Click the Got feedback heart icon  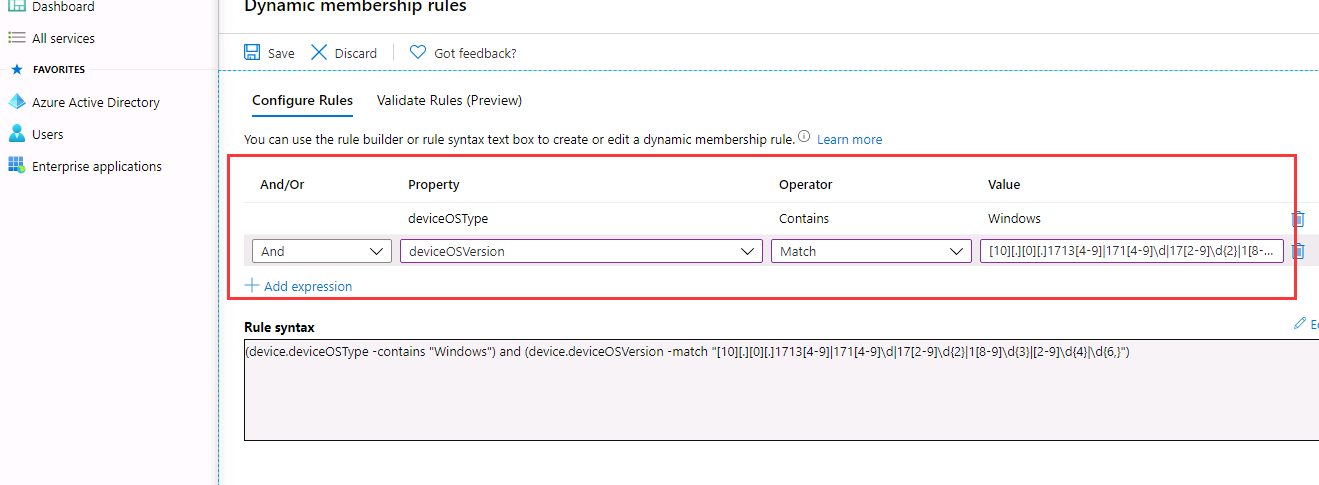418,53
